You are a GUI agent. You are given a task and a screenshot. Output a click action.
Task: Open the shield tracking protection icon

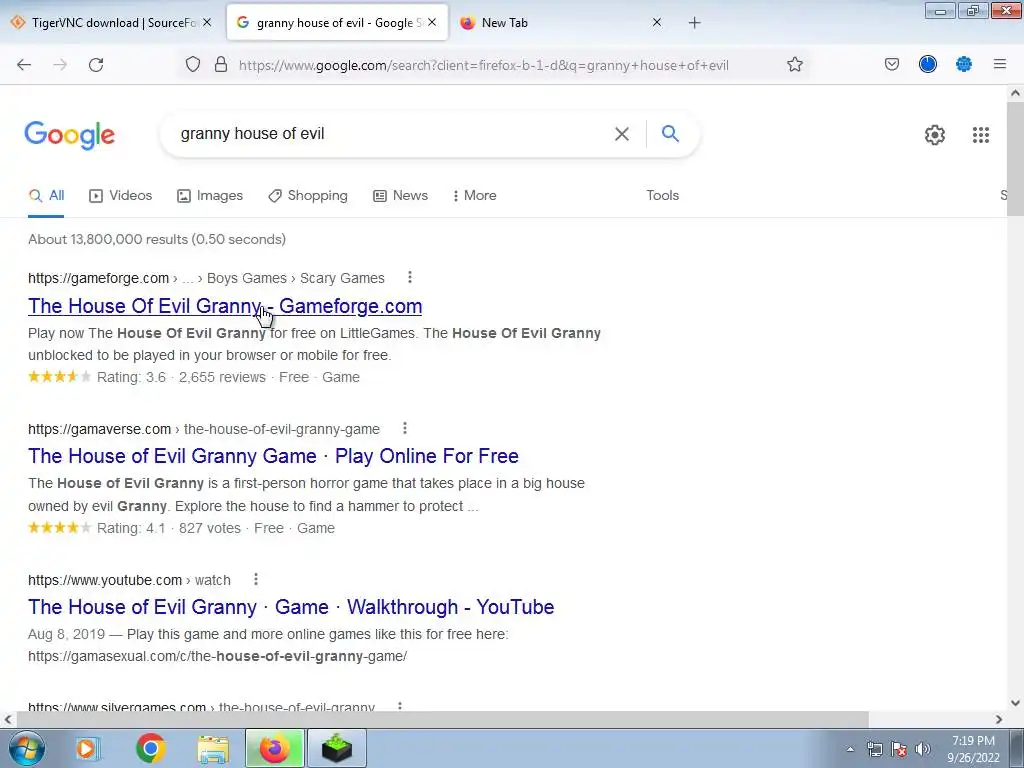point(193,65)
